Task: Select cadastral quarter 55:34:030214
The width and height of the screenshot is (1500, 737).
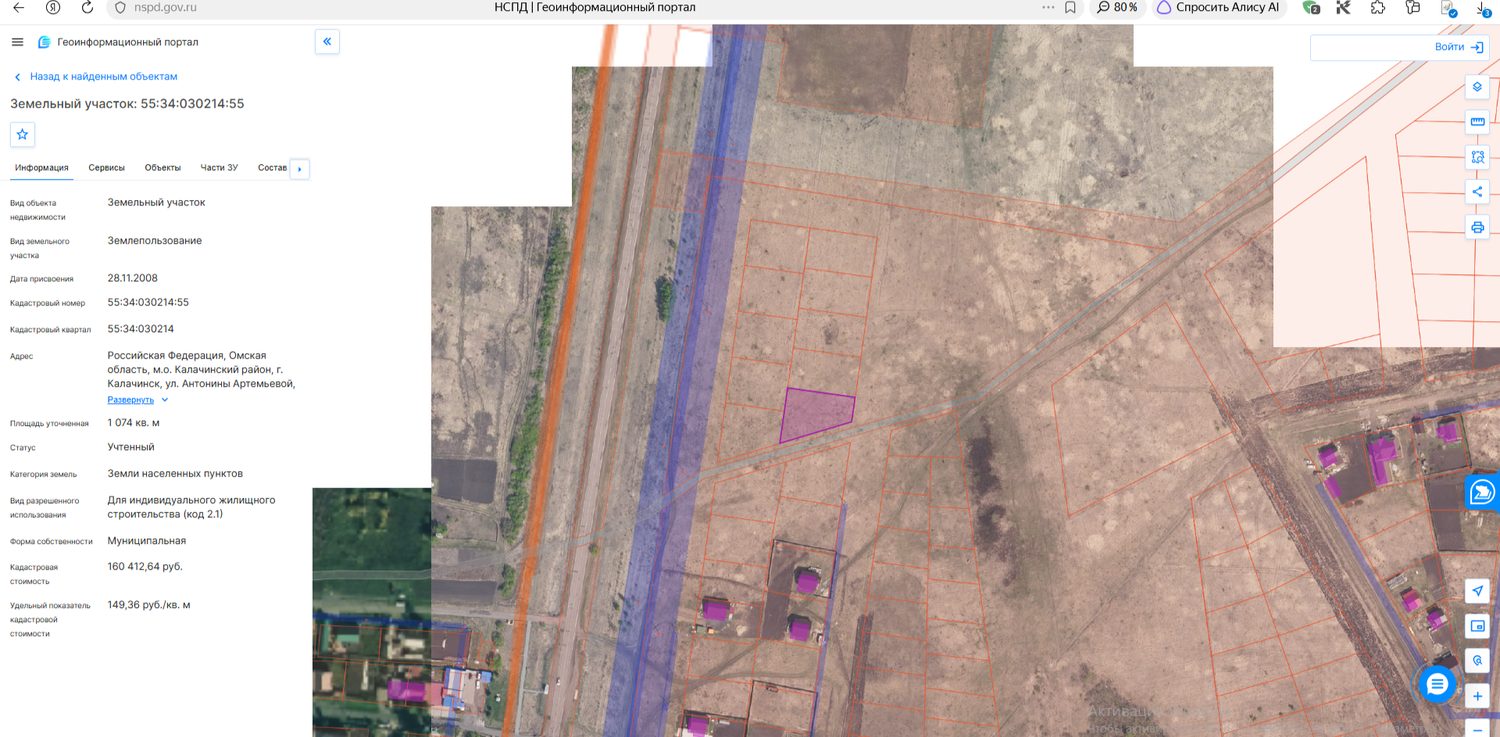Action: pyautogui.click(x=141, y=329)
